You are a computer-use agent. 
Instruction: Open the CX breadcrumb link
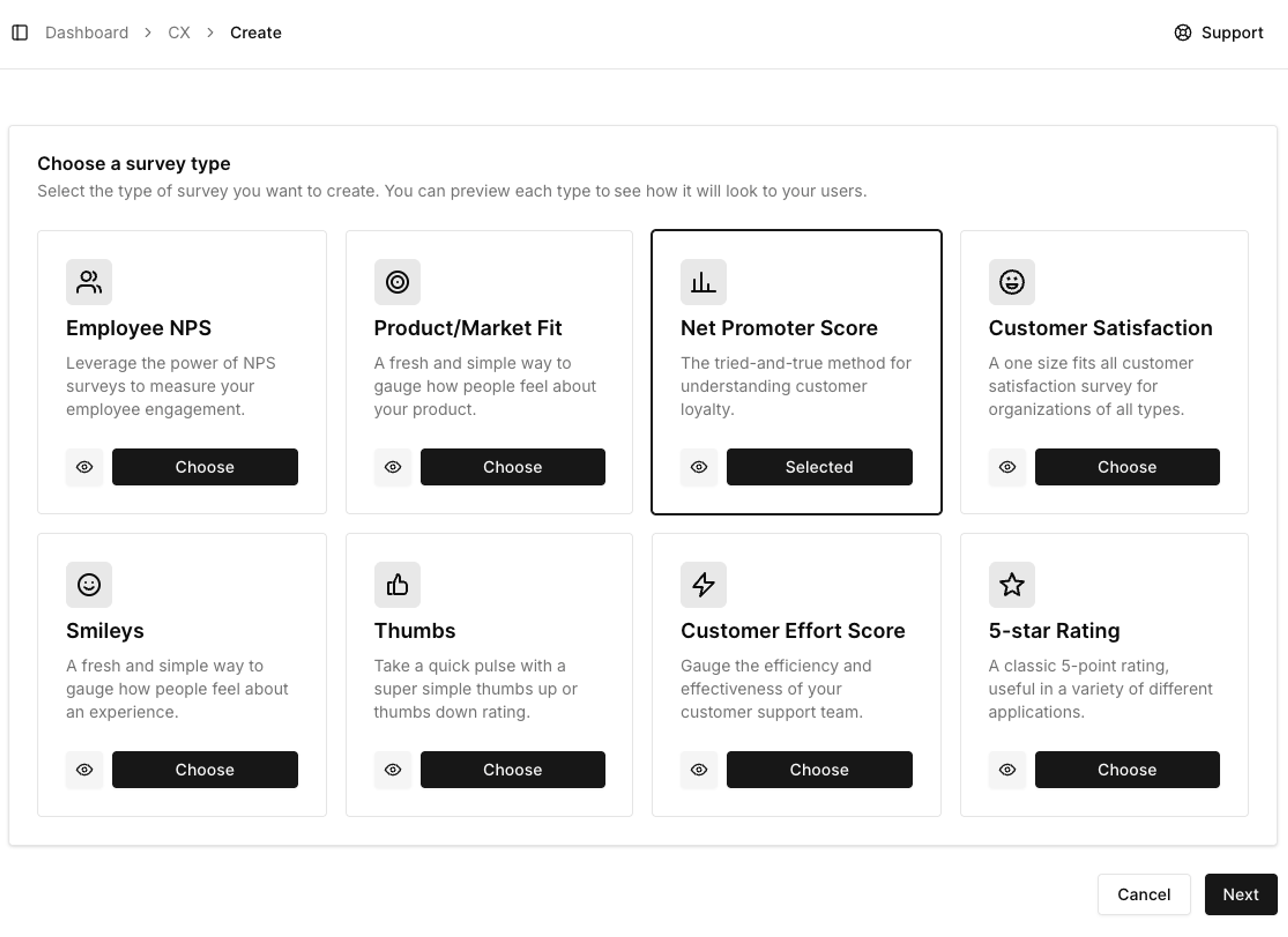click(x=179, y=33)
